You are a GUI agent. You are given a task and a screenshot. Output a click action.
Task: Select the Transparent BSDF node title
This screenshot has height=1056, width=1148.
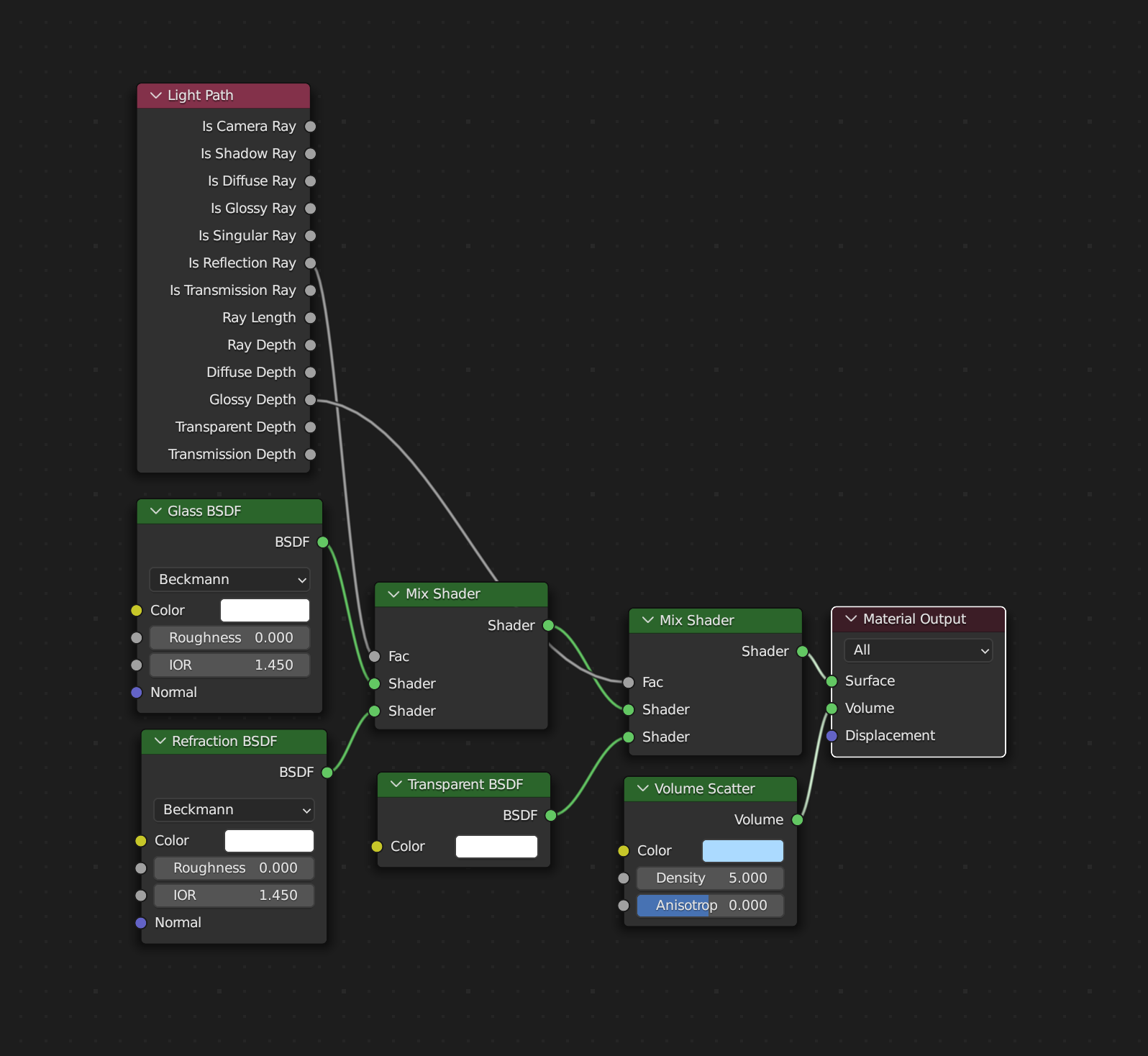tap(465, 784)
